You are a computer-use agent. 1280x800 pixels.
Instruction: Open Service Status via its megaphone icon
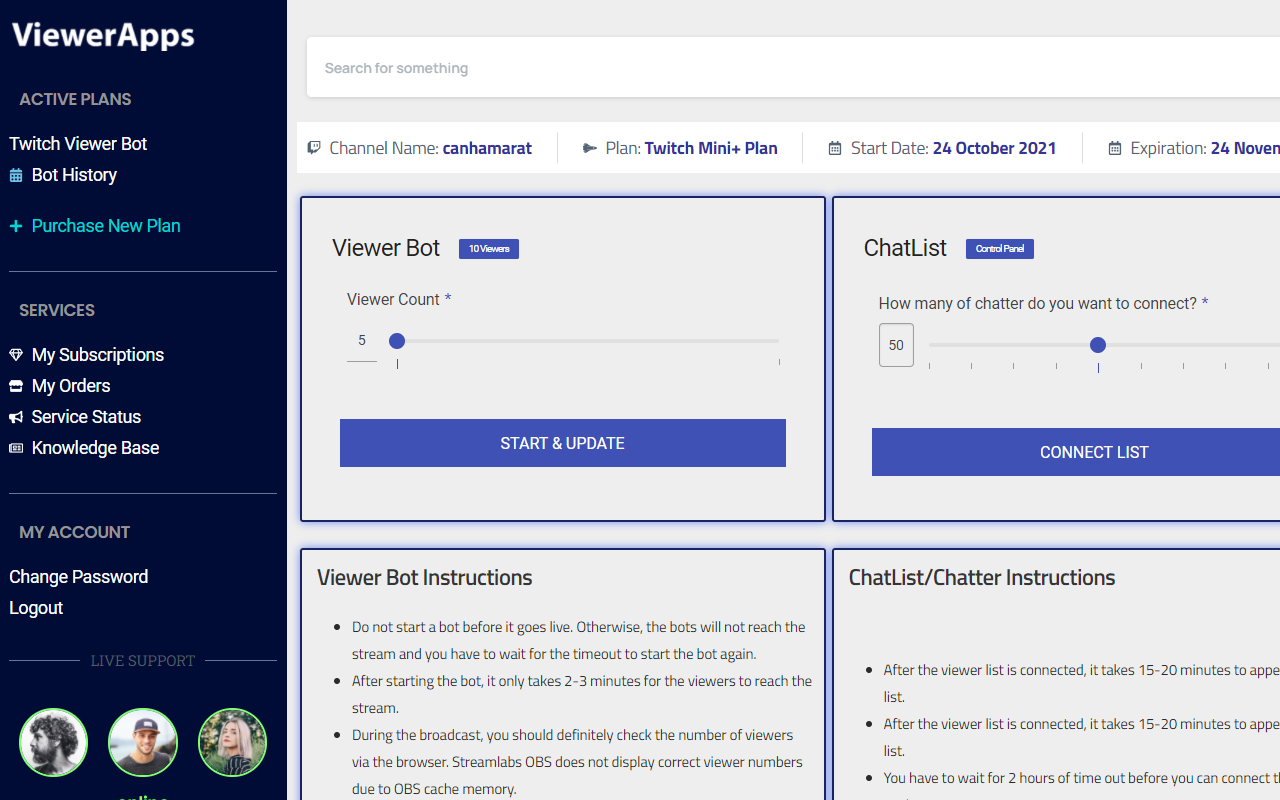tap(15, 417)
